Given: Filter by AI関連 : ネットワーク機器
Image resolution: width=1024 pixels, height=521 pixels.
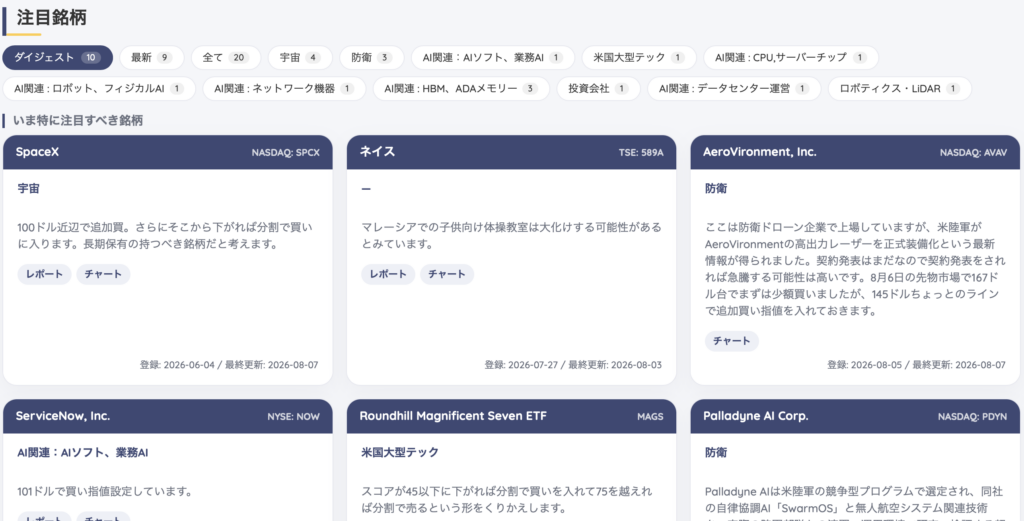Looking at the screenshot, I should click(x=284, y=89).
